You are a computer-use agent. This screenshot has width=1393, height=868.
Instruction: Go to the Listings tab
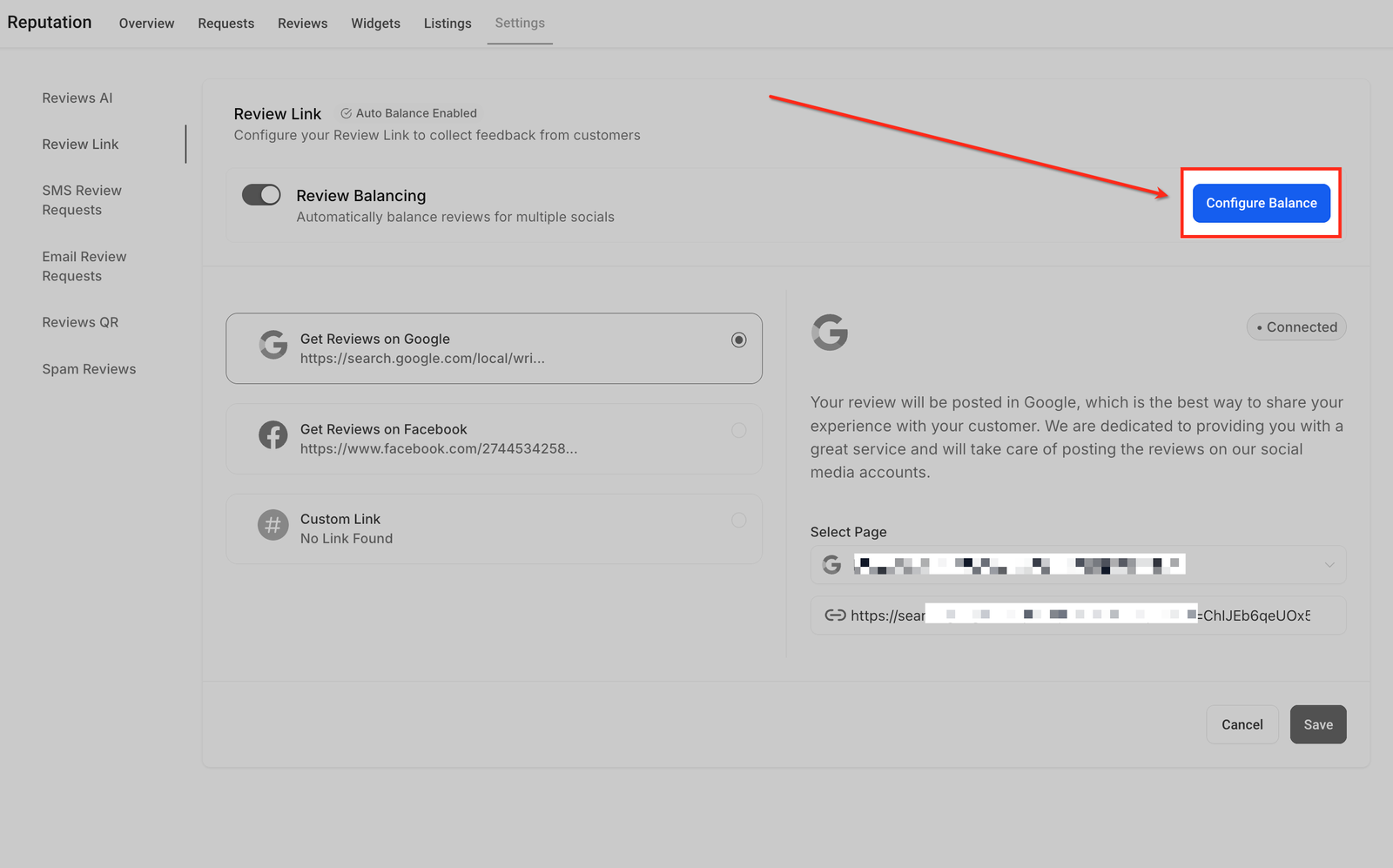click(x=448, y=24)
